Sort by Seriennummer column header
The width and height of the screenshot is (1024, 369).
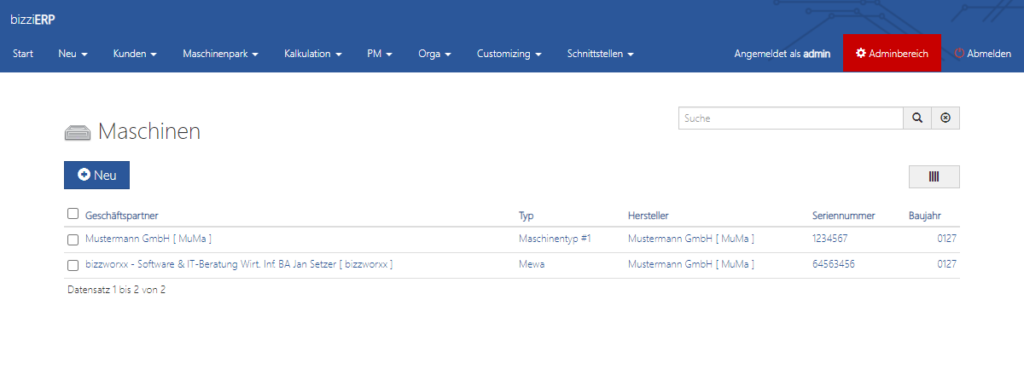[x=843, y=215]
